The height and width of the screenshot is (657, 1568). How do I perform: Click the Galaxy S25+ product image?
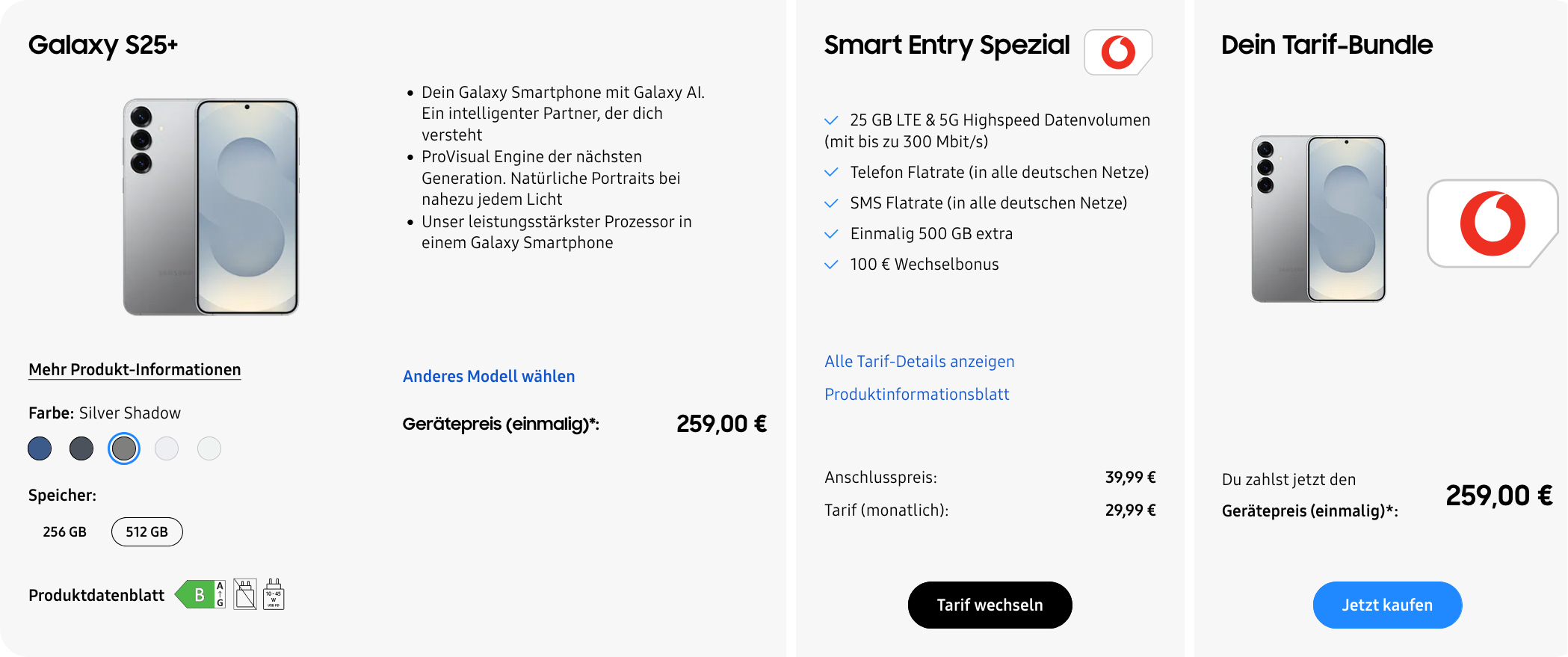(211, 207)
